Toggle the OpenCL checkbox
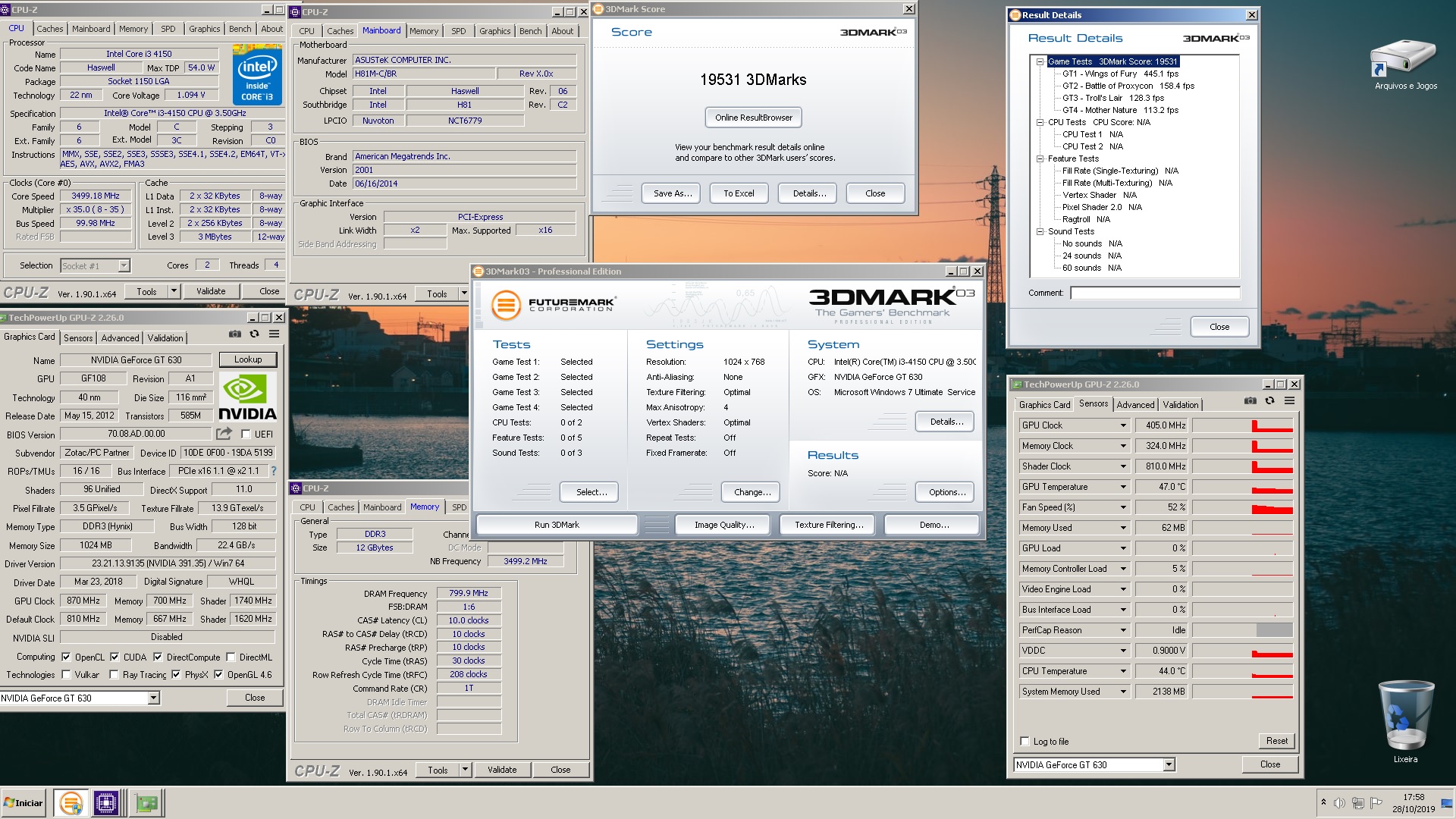Viewport: 1456px width, 819px height. pos(66,657)
